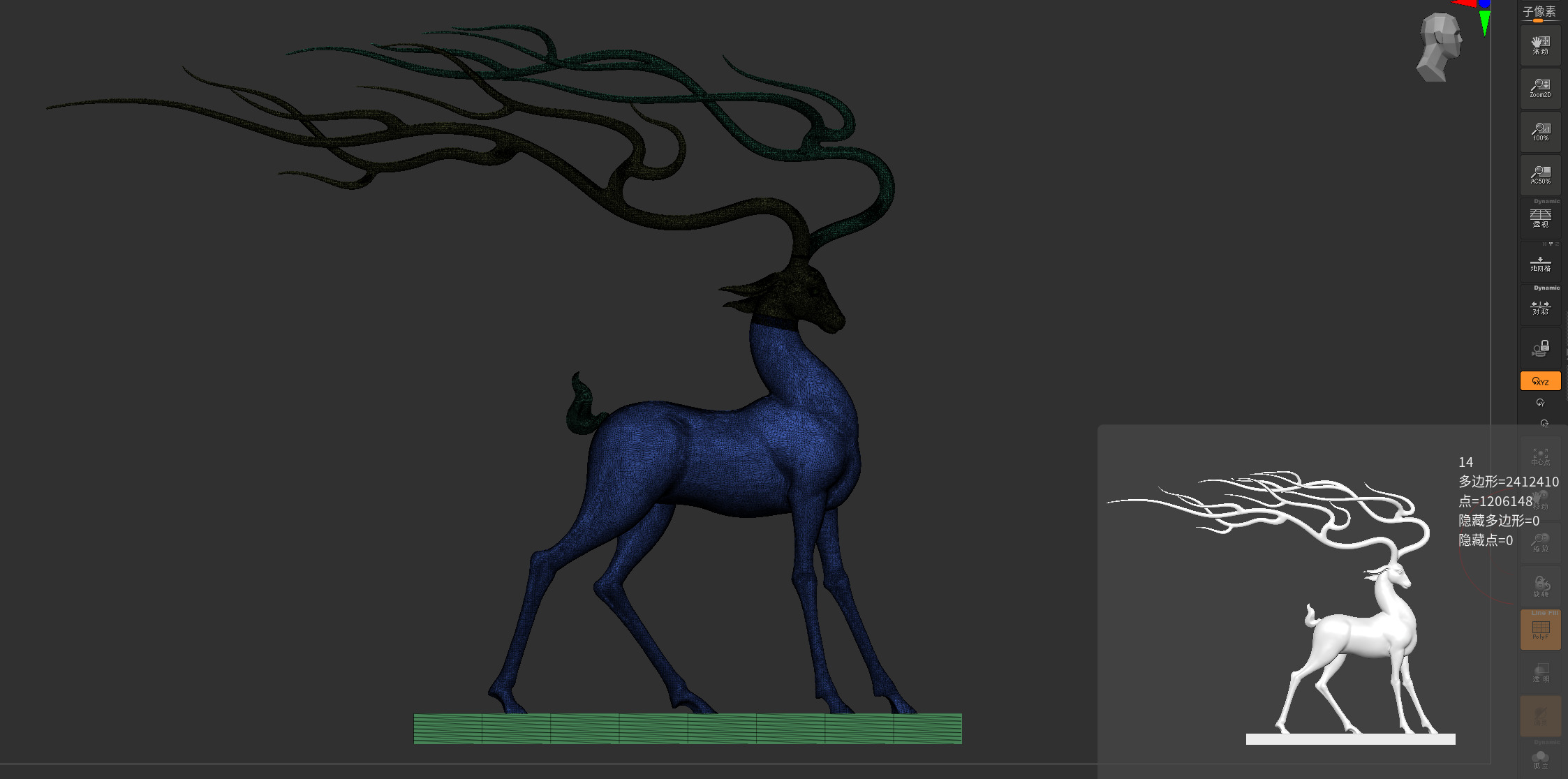Select the 旋转 rotate view tool
The image size is (1568, 779).
pyautogui.click(x=1540, y=587)
